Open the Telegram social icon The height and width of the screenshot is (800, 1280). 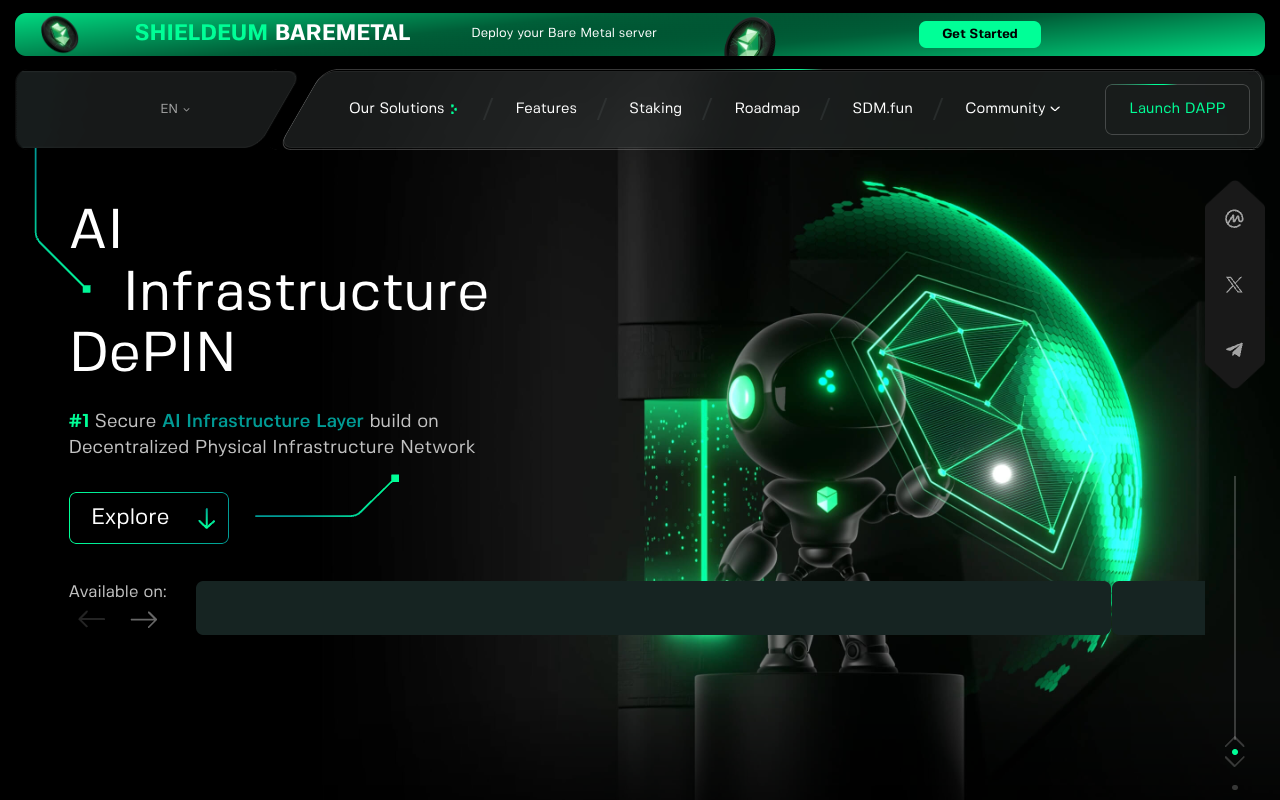click(1234, 349)
